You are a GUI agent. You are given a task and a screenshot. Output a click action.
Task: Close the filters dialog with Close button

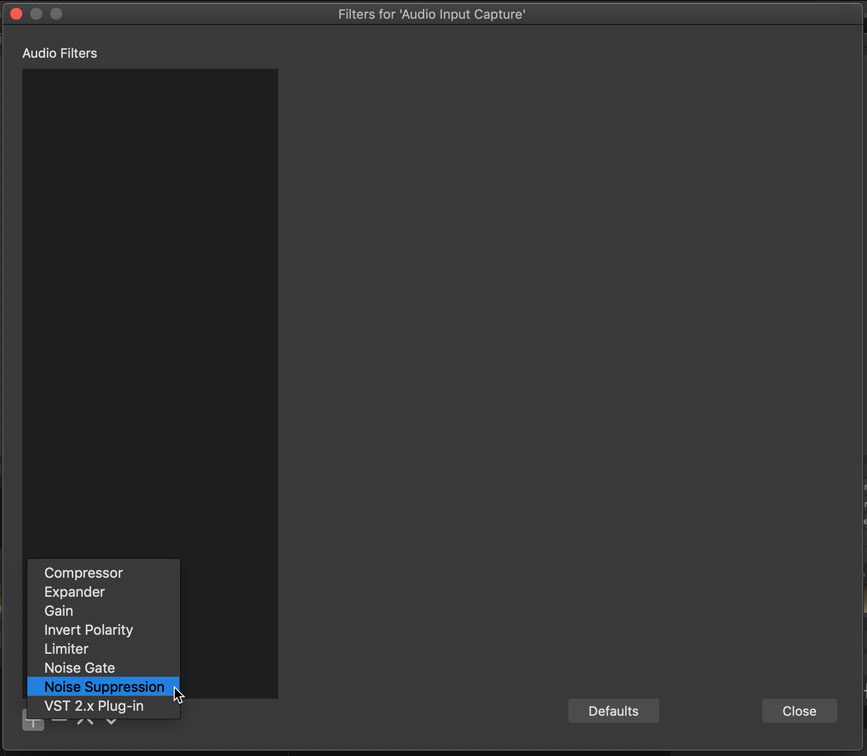799,711
